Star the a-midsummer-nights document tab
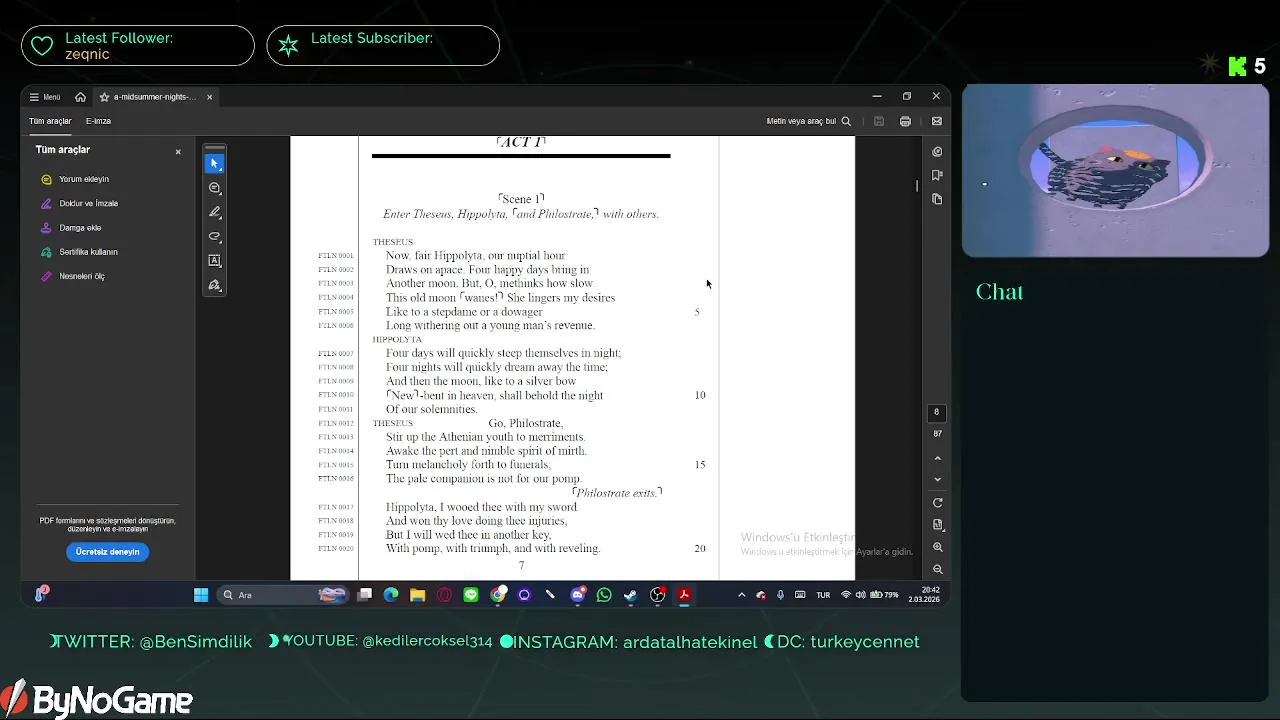The image size is (1280, 720). (x=104, y=97)
